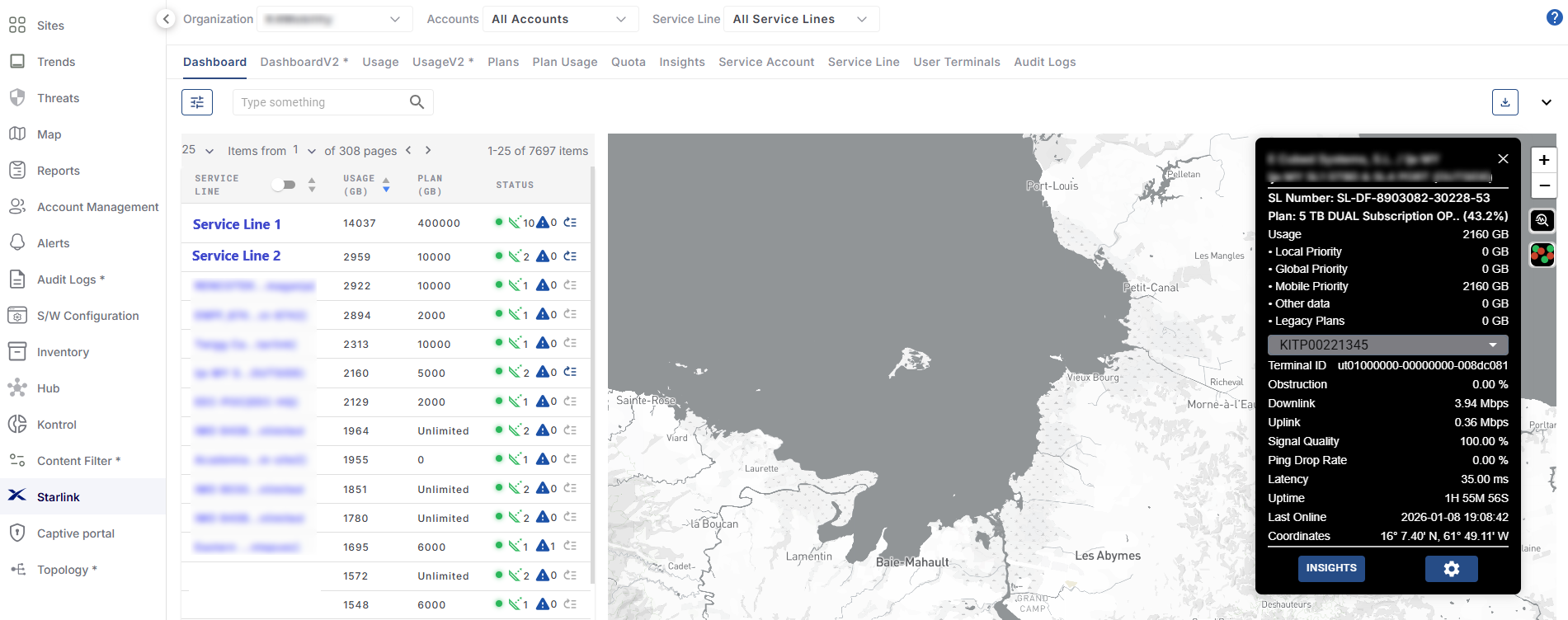The width and height of the screenshot is (1568, 620).
Task: Click the download export icon
Action: pos(1504,102)
